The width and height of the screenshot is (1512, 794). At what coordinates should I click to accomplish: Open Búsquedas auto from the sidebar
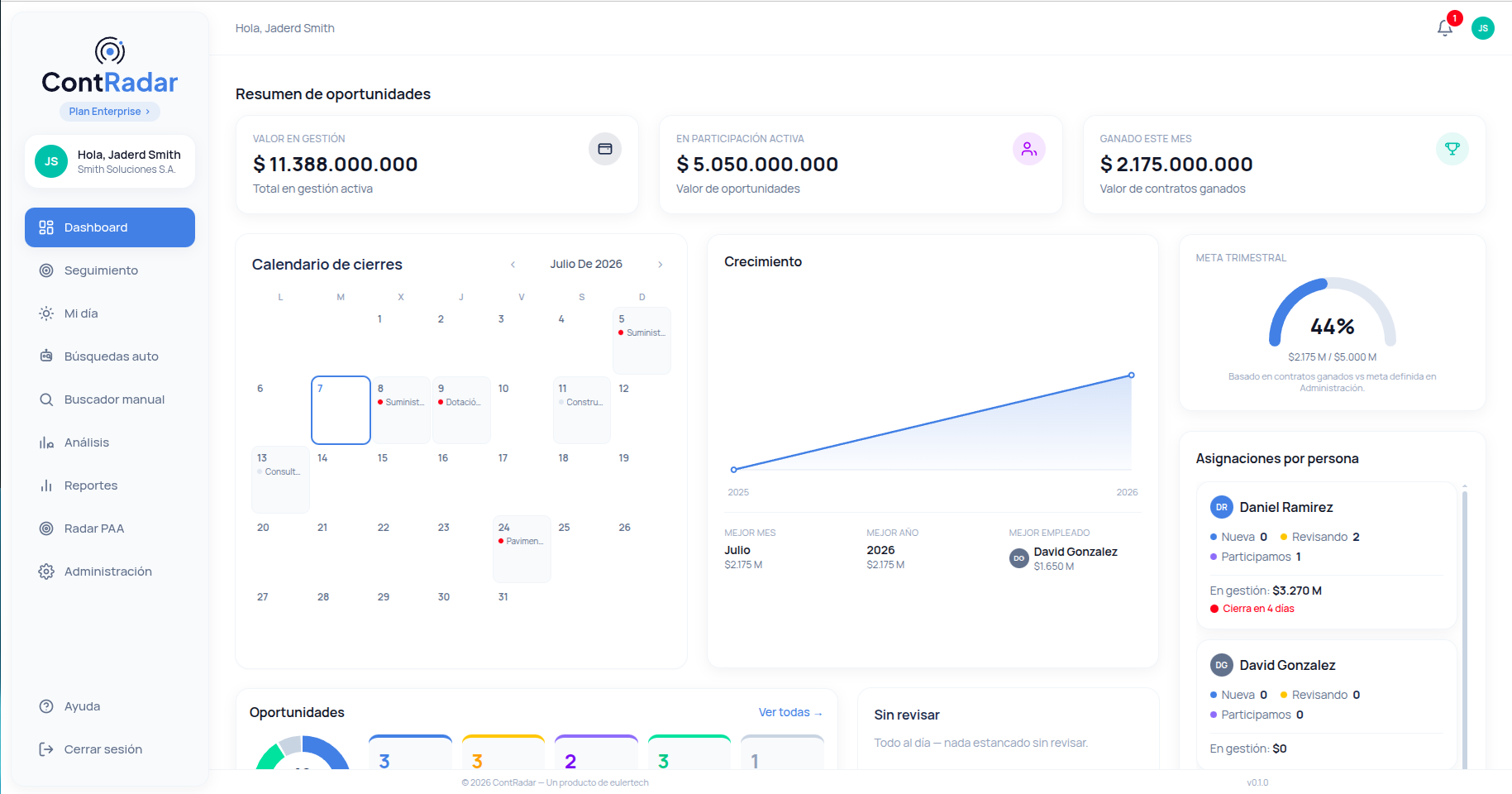pyautogui.click(x=110, y=356)
